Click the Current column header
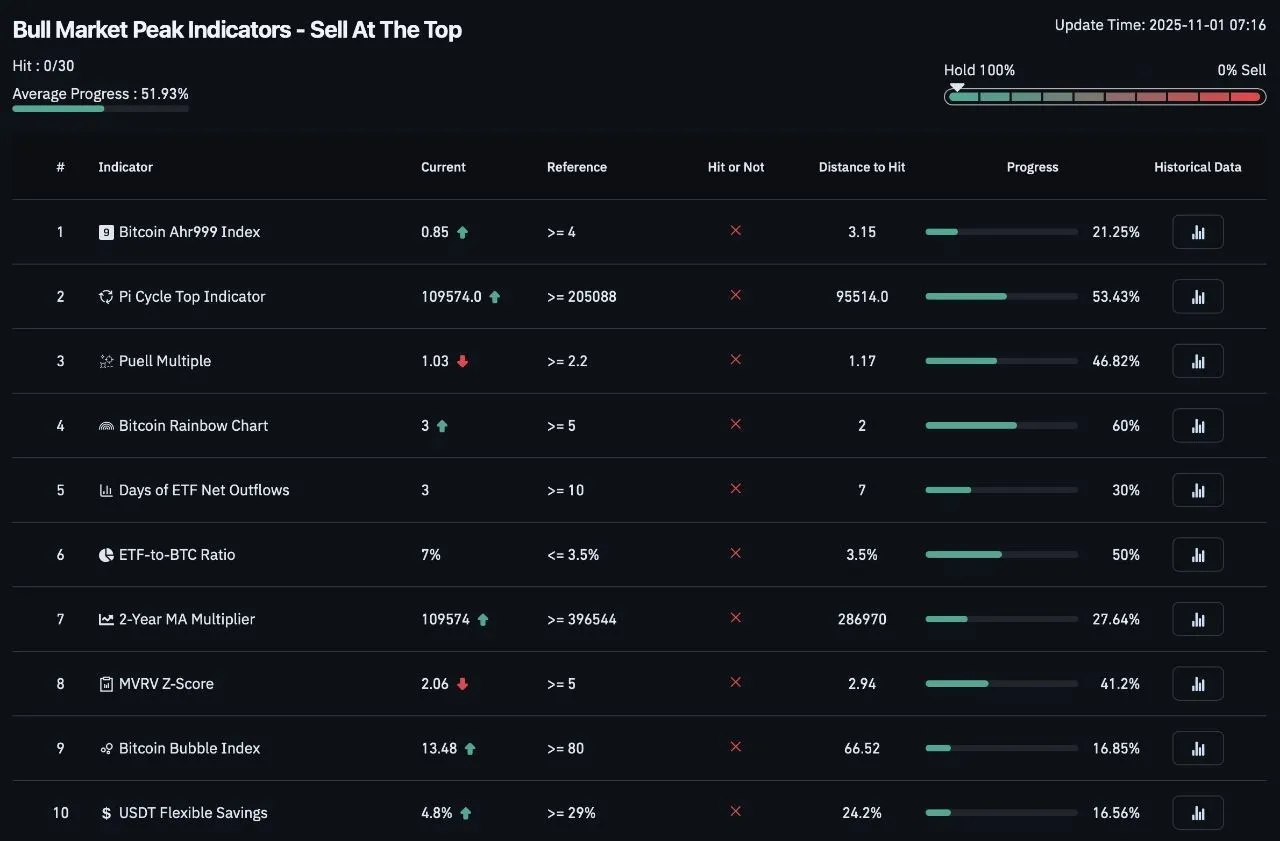The image size is (1280, 841). pos(443,167)
